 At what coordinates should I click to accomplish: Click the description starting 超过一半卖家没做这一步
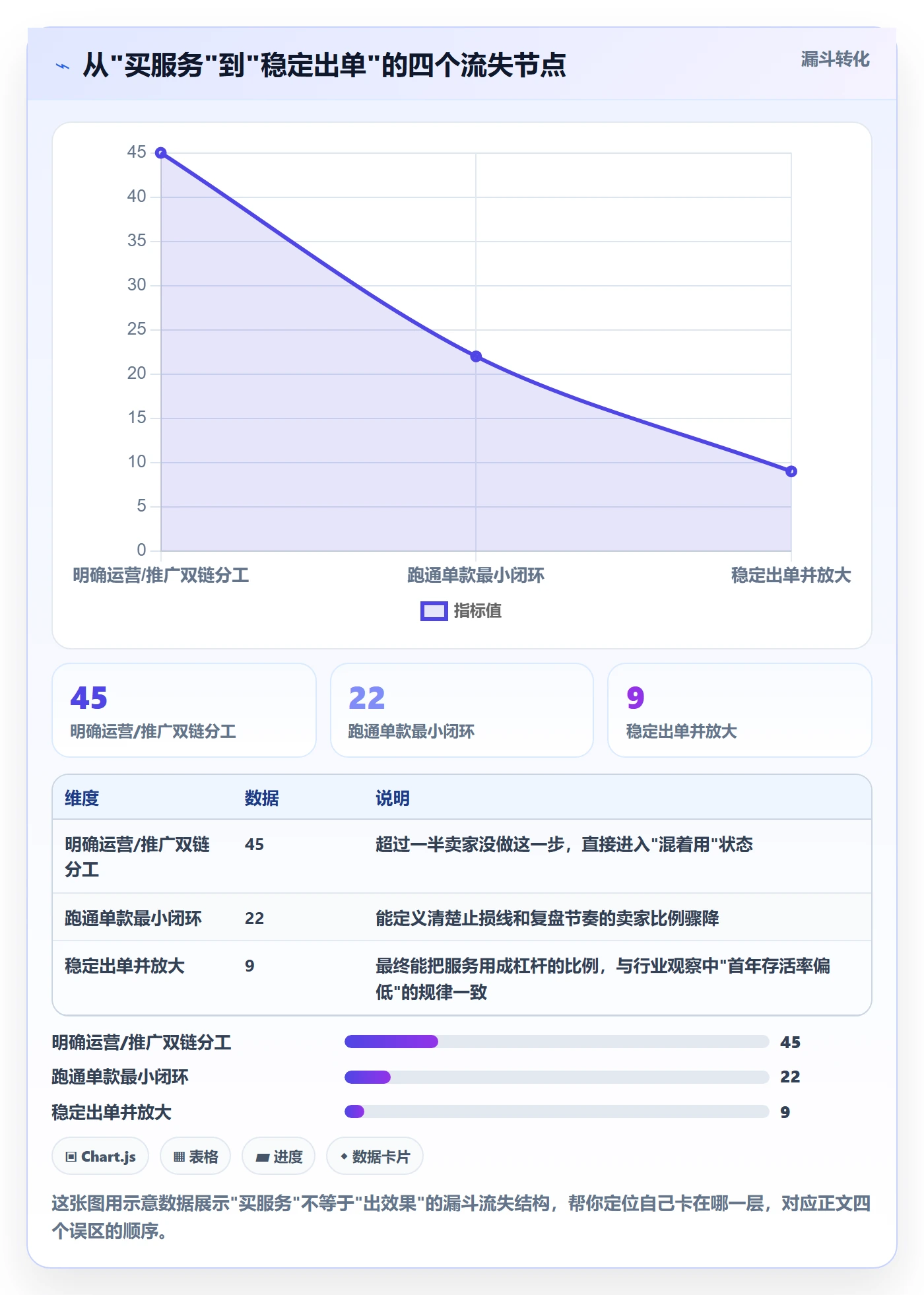pos(564,844)
